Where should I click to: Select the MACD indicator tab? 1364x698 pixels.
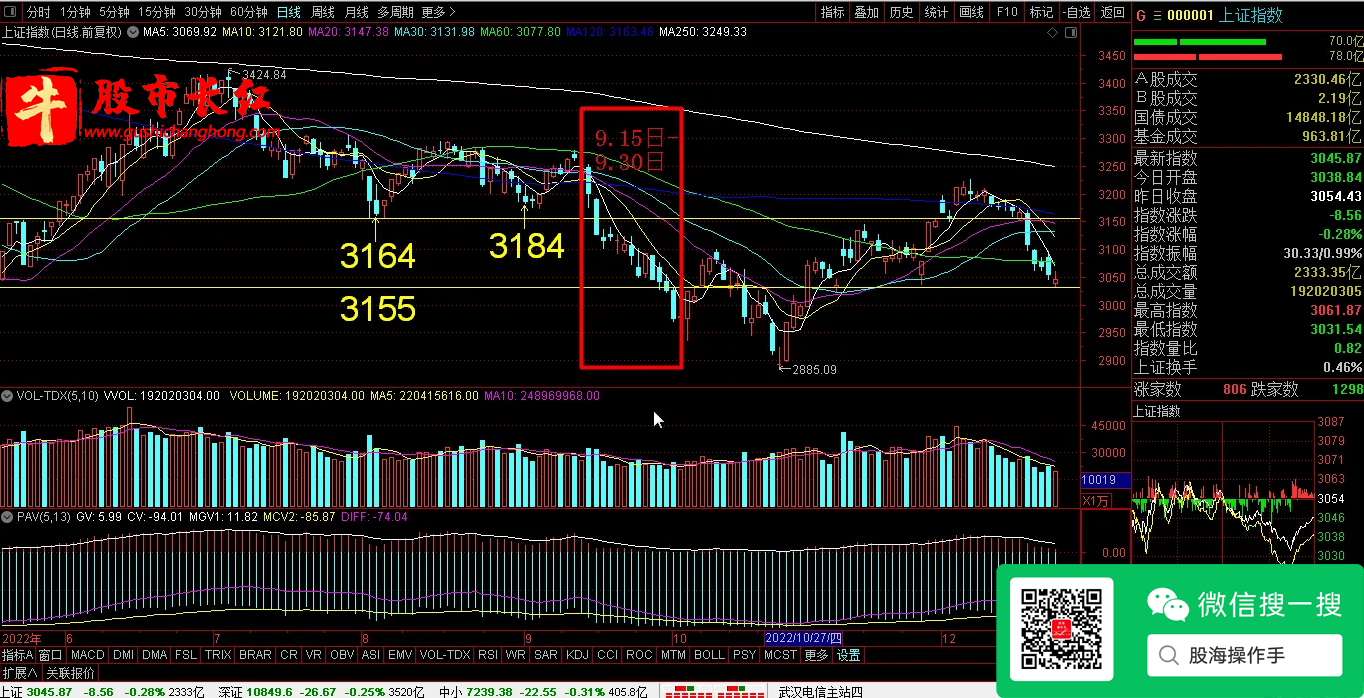point(87,655)
